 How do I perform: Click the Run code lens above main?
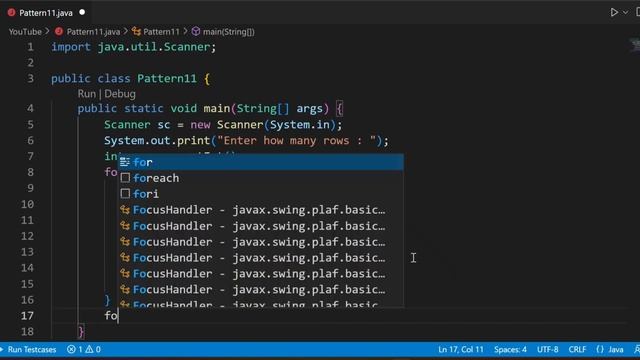tap(87, 94)
